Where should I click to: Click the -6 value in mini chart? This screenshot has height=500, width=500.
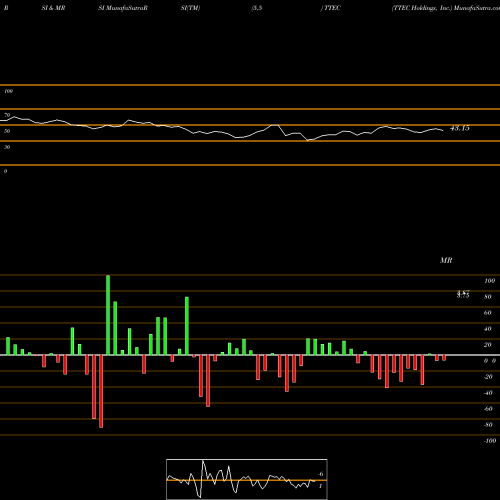[320, 474]
